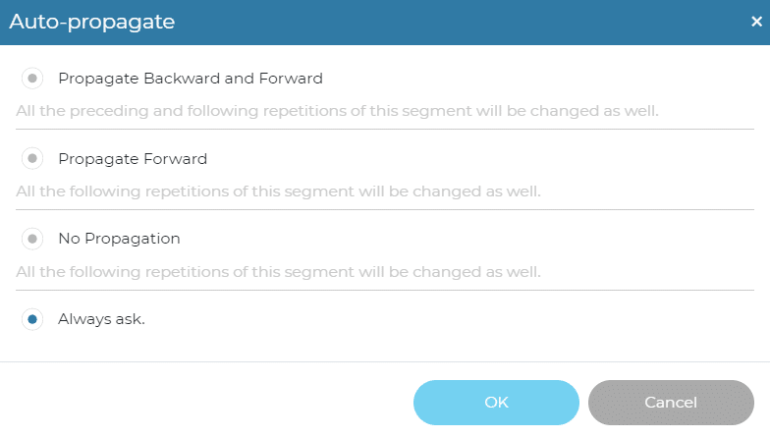Close the Auto-propagate dialog with the X icon
The image size is (770, 437).
756,21
